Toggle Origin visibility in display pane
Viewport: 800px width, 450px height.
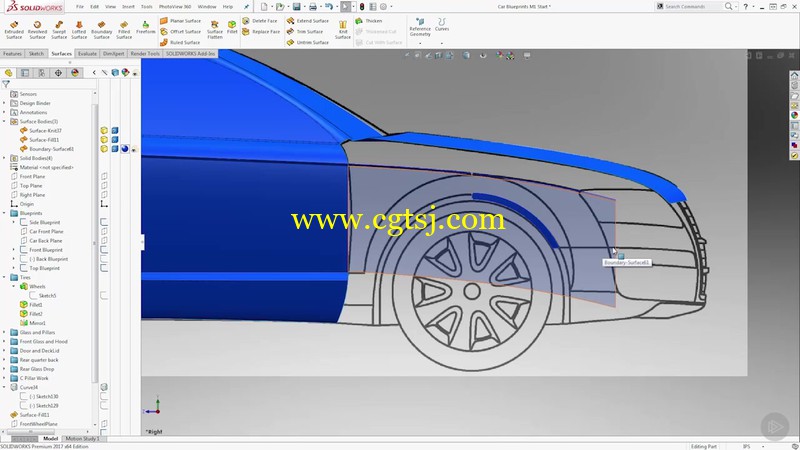click(104, 204)
